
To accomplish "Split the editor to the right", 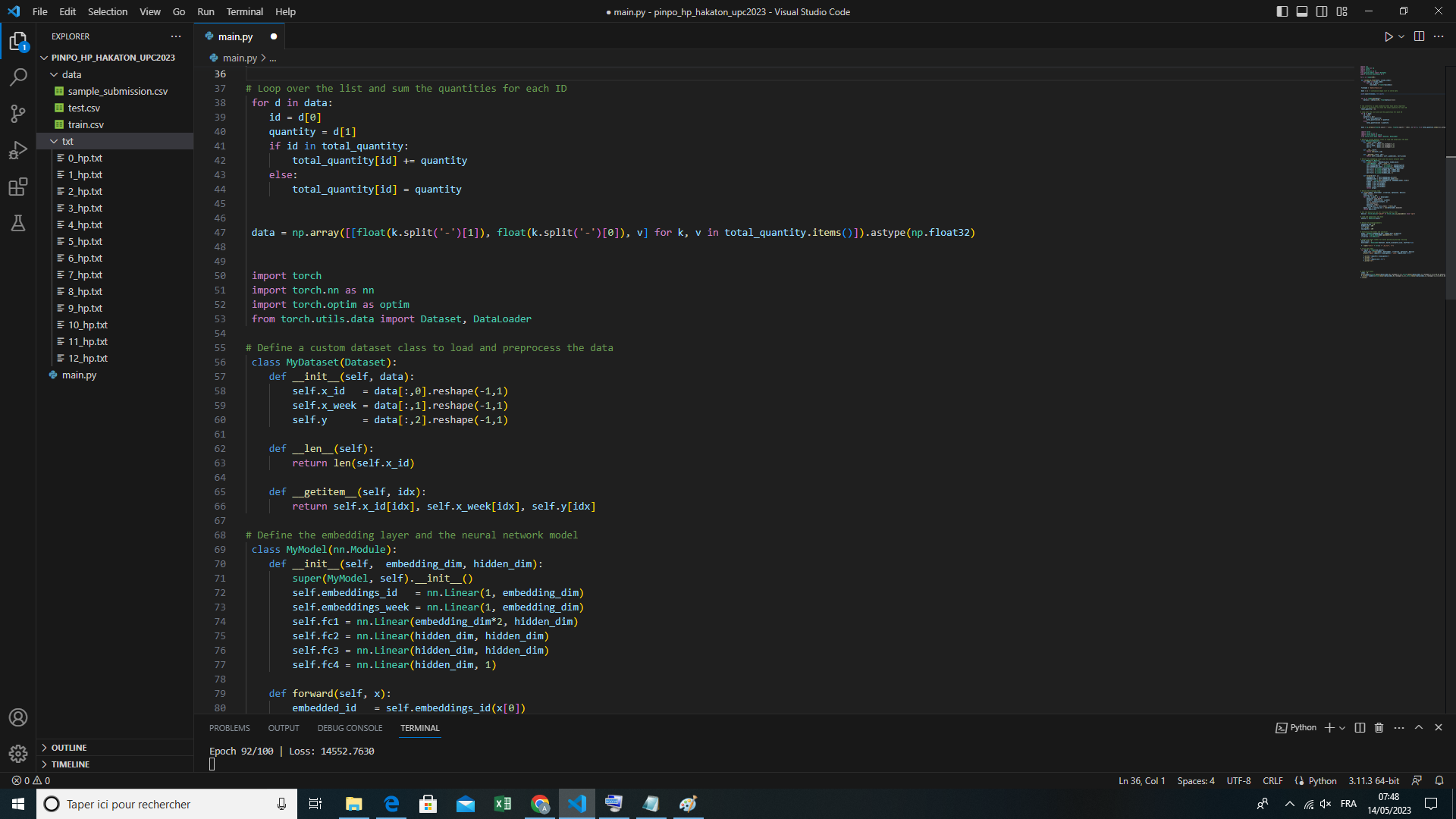I will pos(1419,36).
